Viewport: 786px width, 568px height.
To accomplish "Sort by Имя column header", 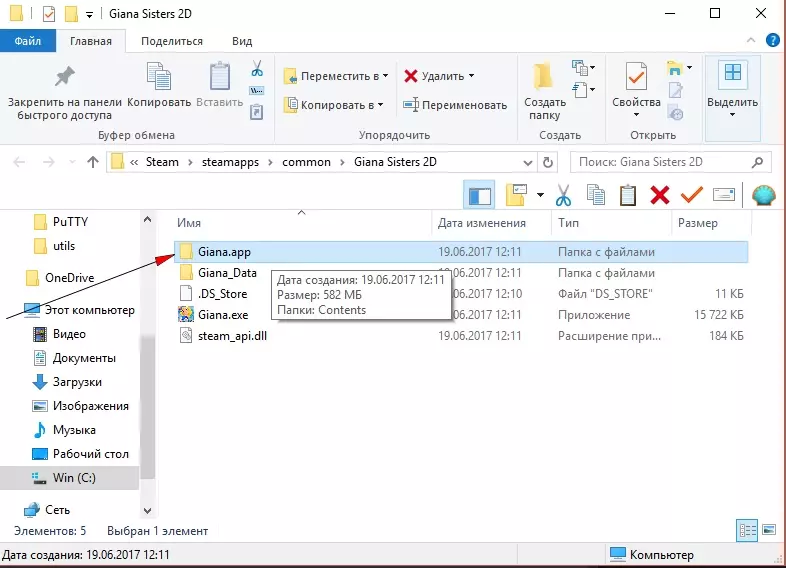I will 188,223.
